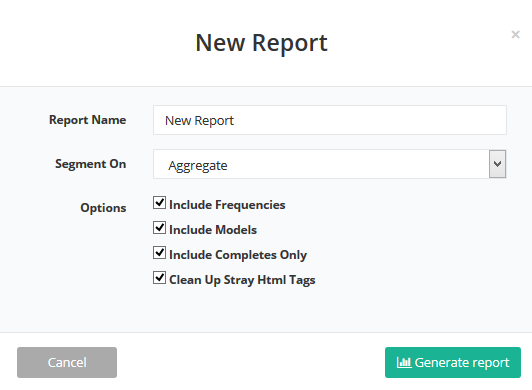Click the Generate report button
The height and width of the screenshot is (390, 532).
(453, 363)
